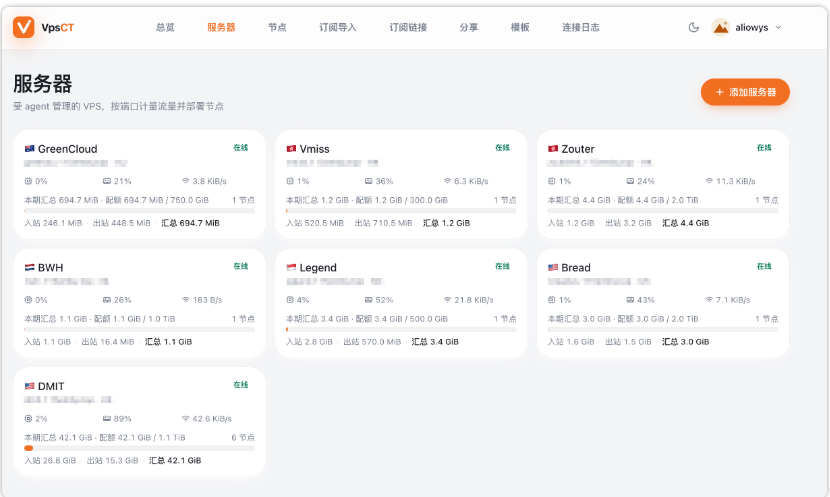Image resolution: width=830 pixels, height=497 pixels.
Task: Click the 添加服务器 button
Action: [x=745, y=92]
